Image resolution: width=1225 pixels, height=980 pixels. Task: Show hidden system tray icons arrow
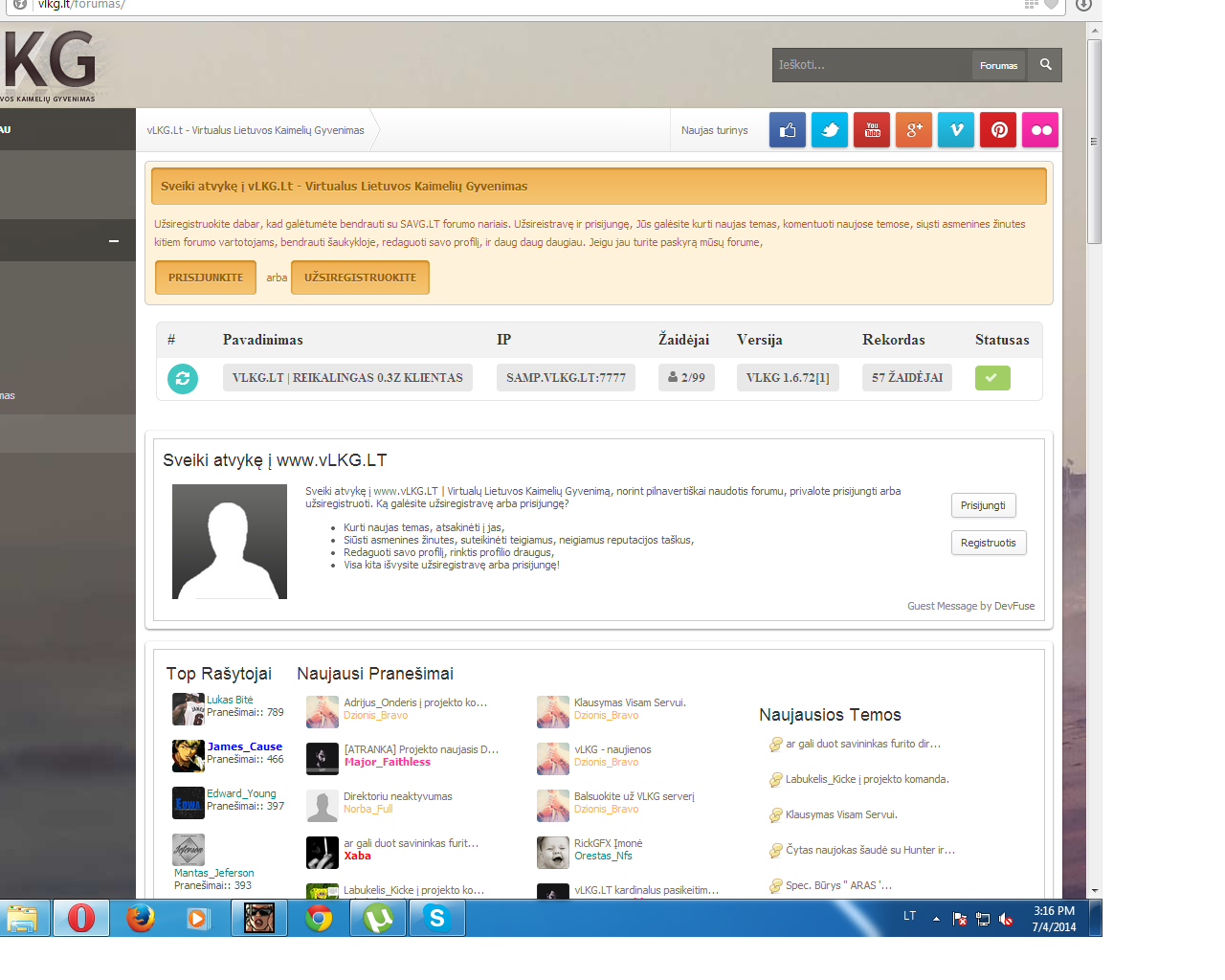[x=936, y=919]
